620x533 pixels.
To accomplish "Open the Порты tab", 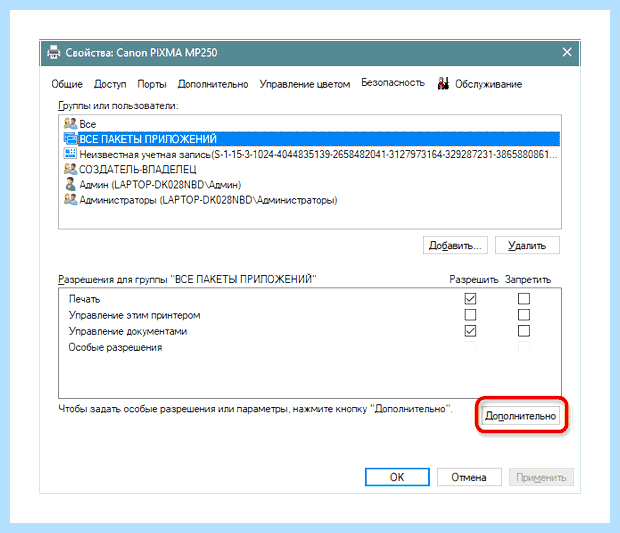I will [x=152, y=84].
